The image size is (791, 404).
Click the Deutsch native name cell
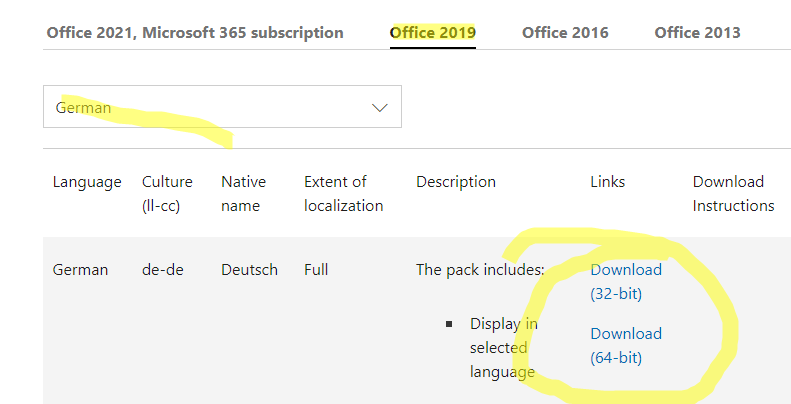coord(249,269)
